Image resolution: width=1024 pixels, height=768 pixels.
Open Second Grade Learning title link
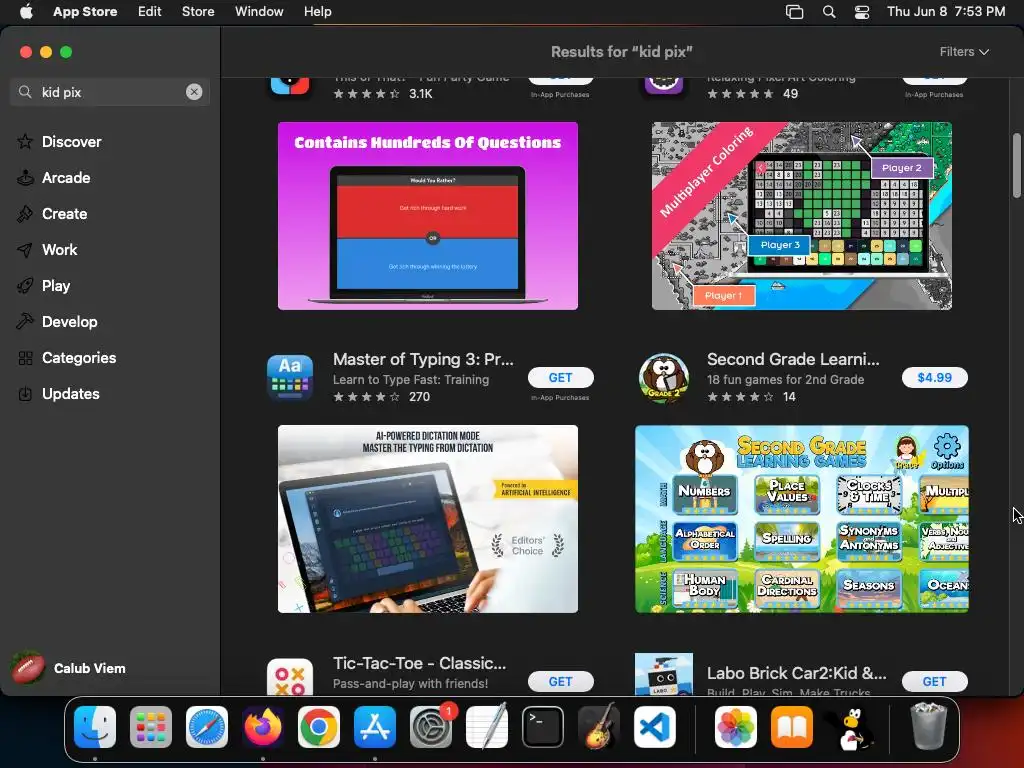pos(793,359)
